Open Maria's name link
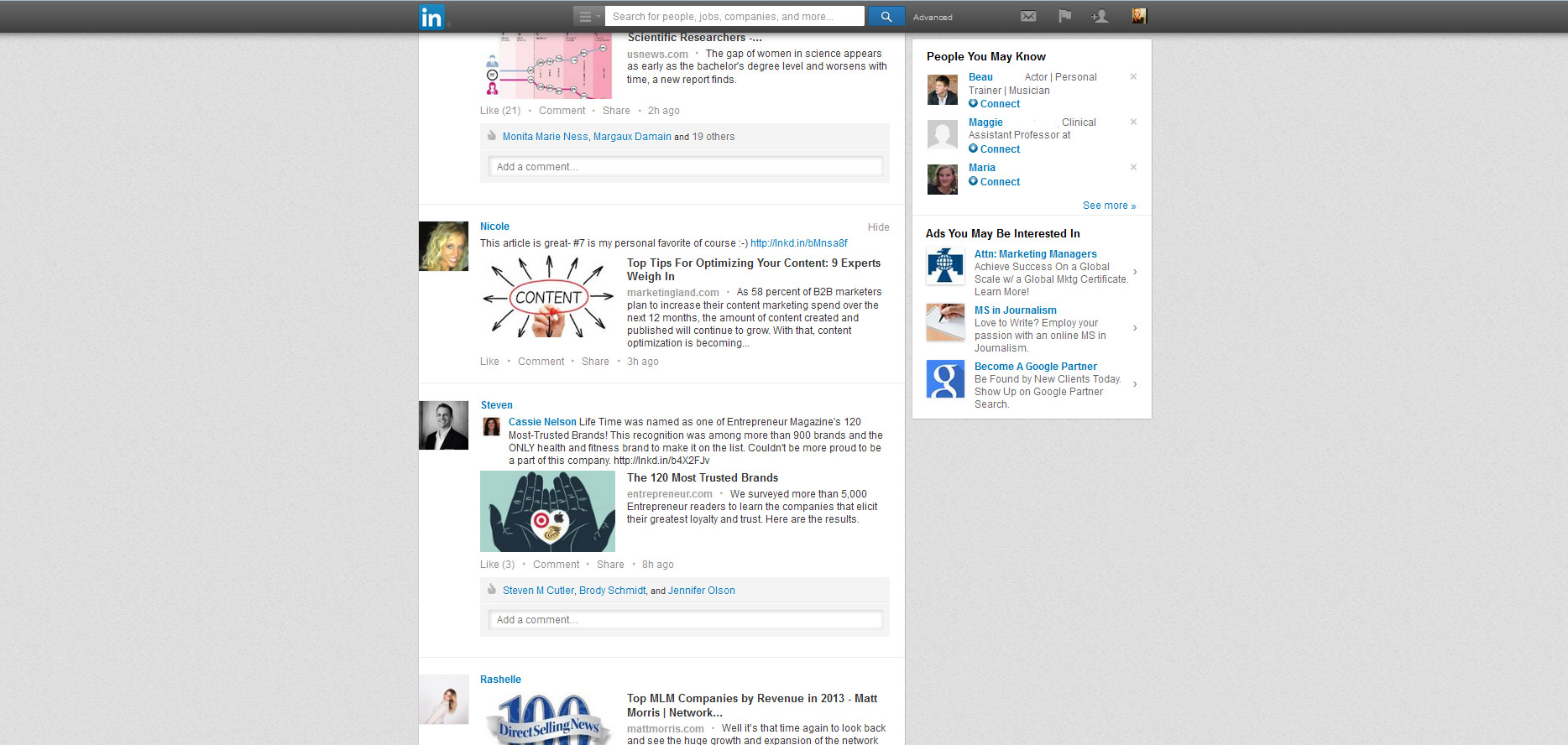This screenshot has height=745, width=1568. [981, 168]
